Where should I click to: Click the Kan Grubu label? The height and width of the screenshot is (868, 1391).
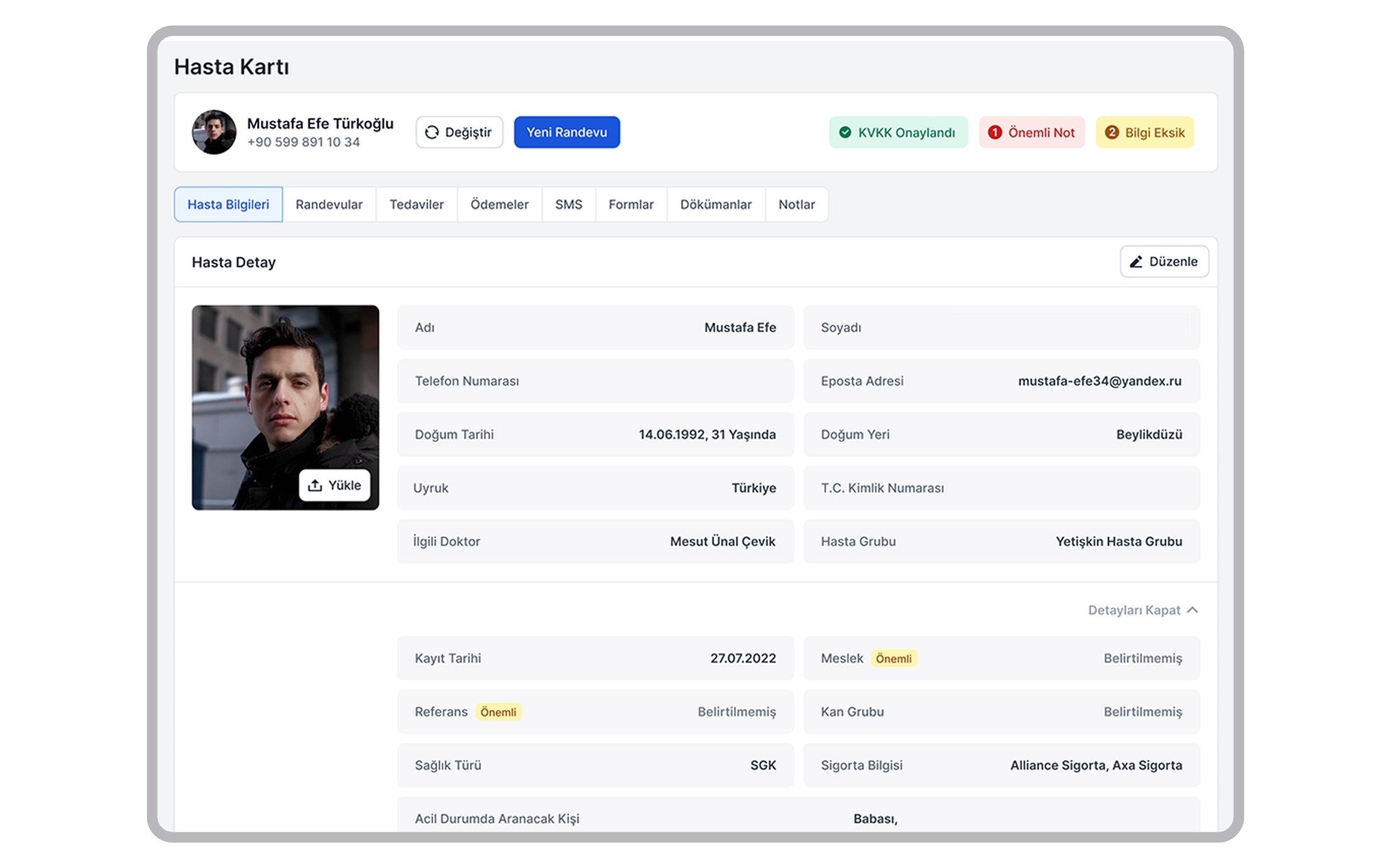tap(852, 711)
